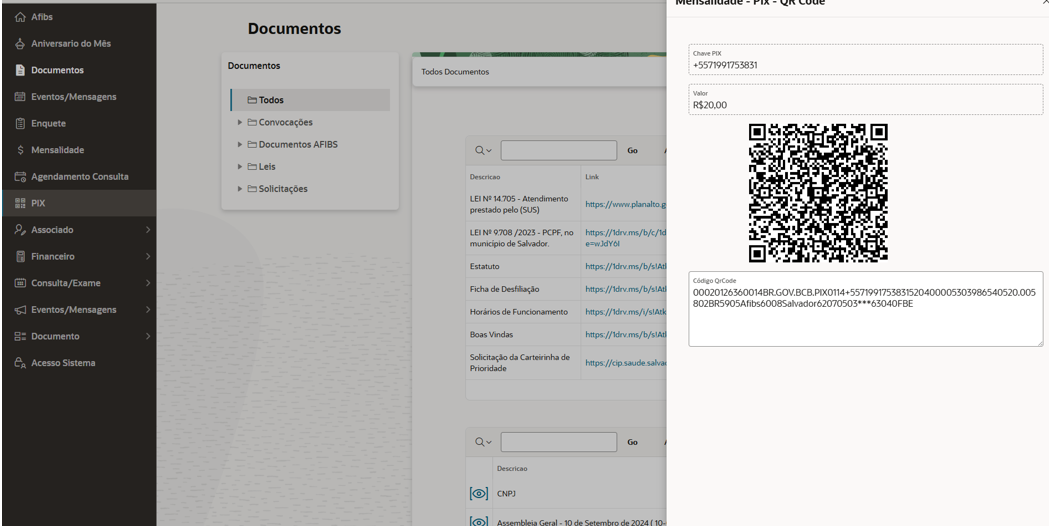Select the Todos tree item
The width and height of the screenshot is (1049, 526).
pos(310,100)
